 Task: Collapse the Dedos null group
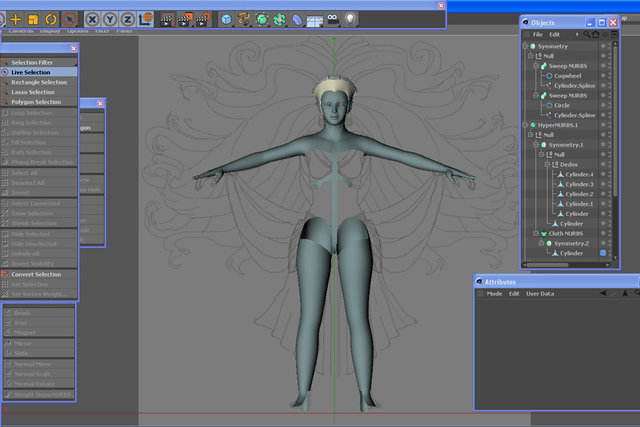(547, 165)
